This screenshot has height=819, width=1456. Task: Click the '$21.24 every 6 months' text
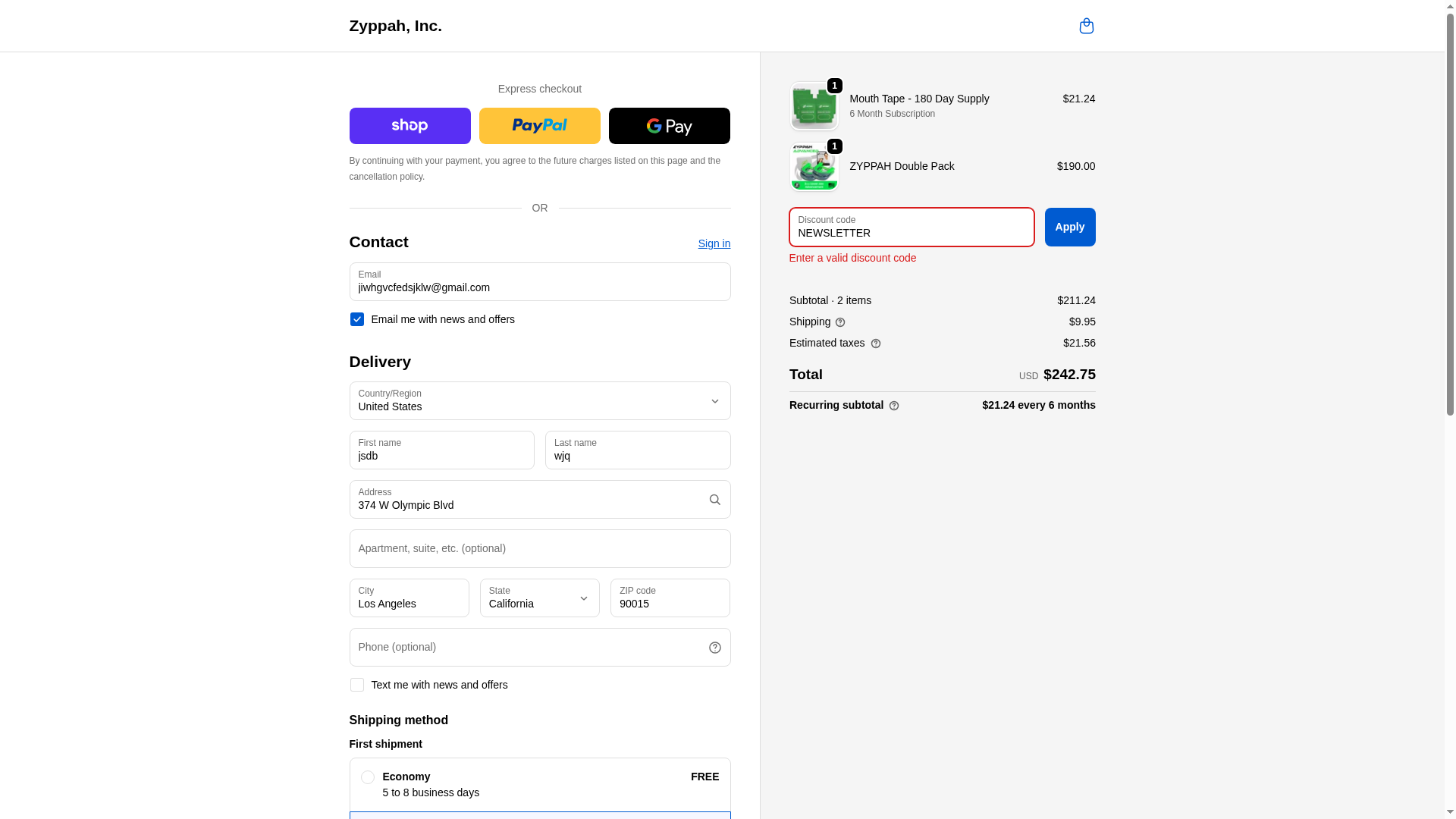click(1038, 405)
